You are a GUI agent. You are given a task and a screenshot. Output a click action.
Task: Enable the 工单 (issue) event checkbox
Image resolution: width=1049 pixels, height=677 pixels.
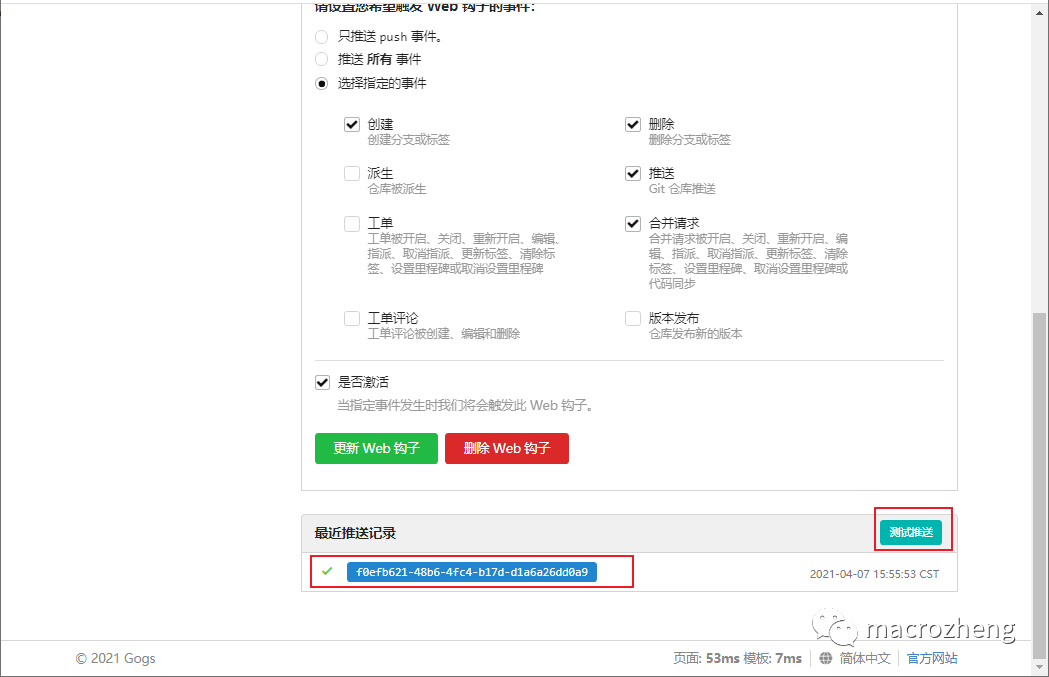(352, 223)
